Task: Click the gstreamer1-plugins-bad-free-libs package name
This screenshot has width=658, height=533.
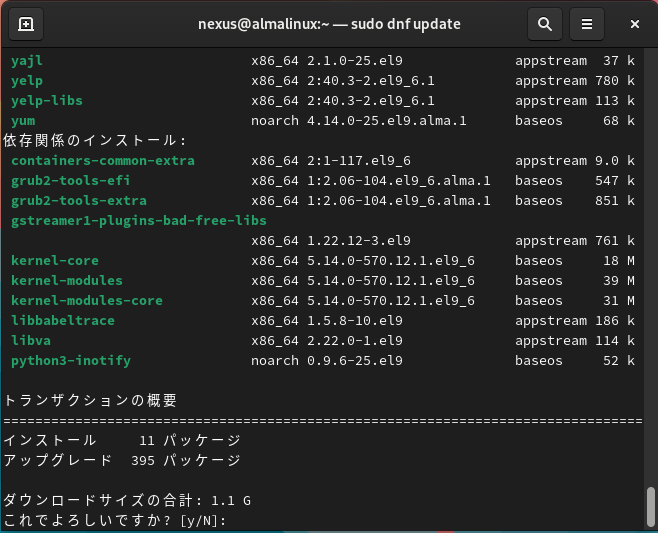Action: [x=139, y=221]
